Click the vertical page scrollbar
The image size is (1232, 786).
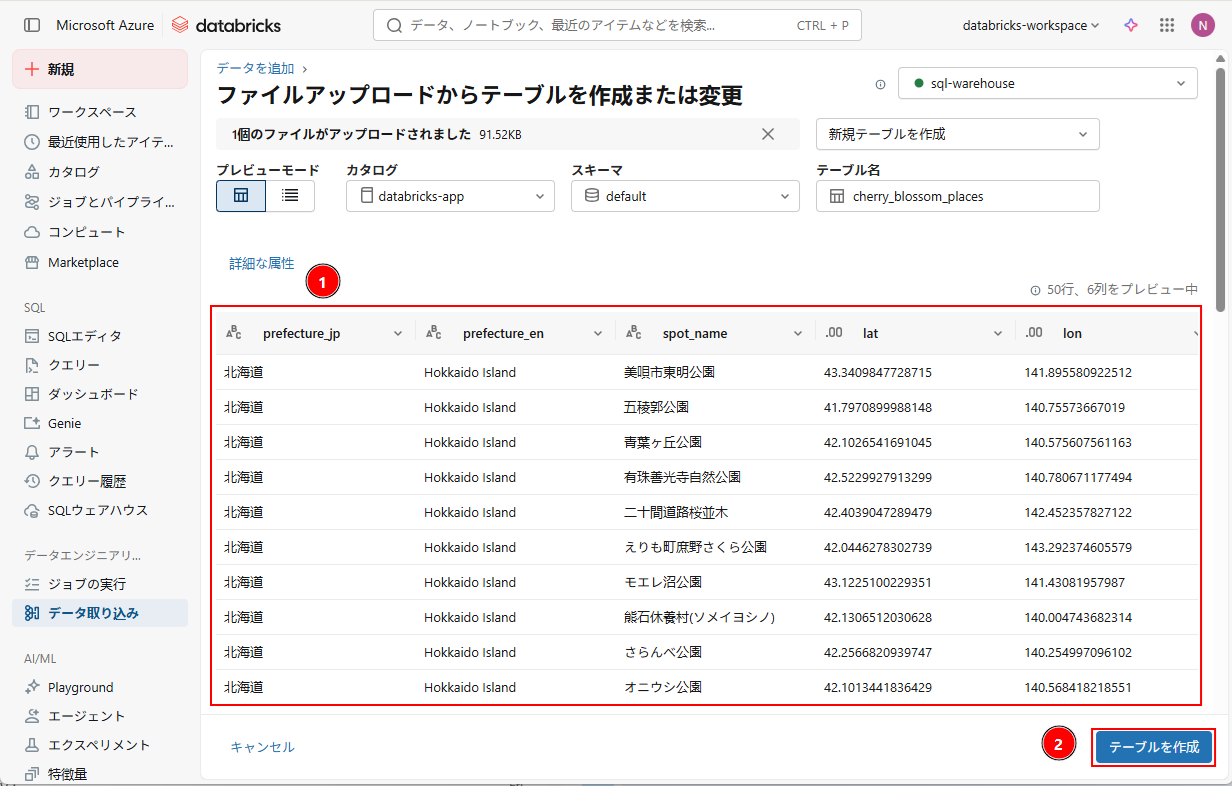click(1220, 190)
